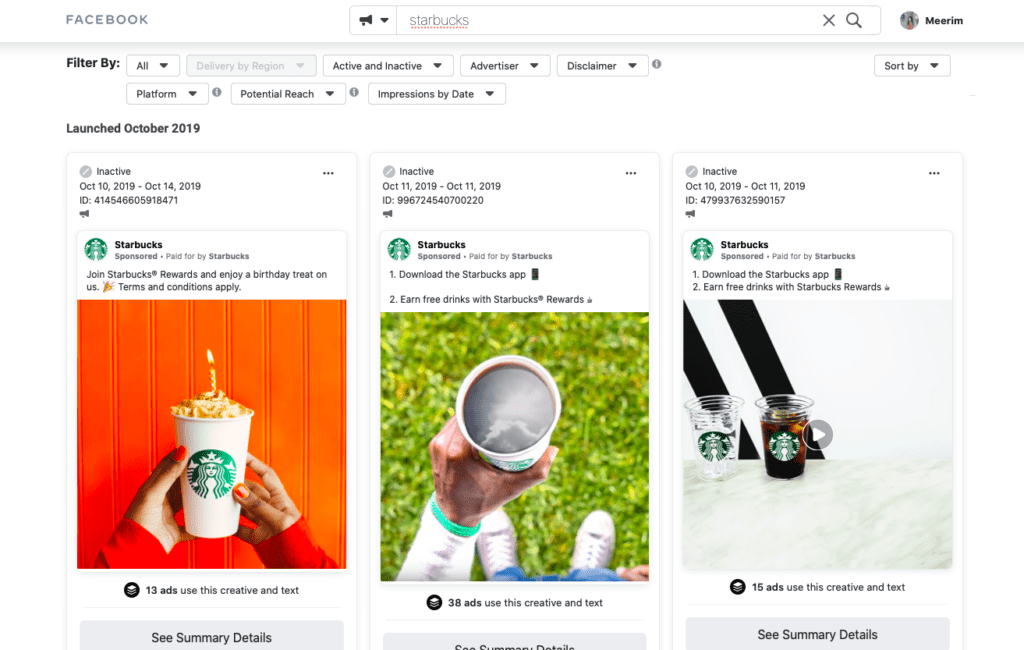This screenshot has width=1024, height=650.
Task: Click stacked layers icon beside 15 ads
Action: click(x=737, y=587)
